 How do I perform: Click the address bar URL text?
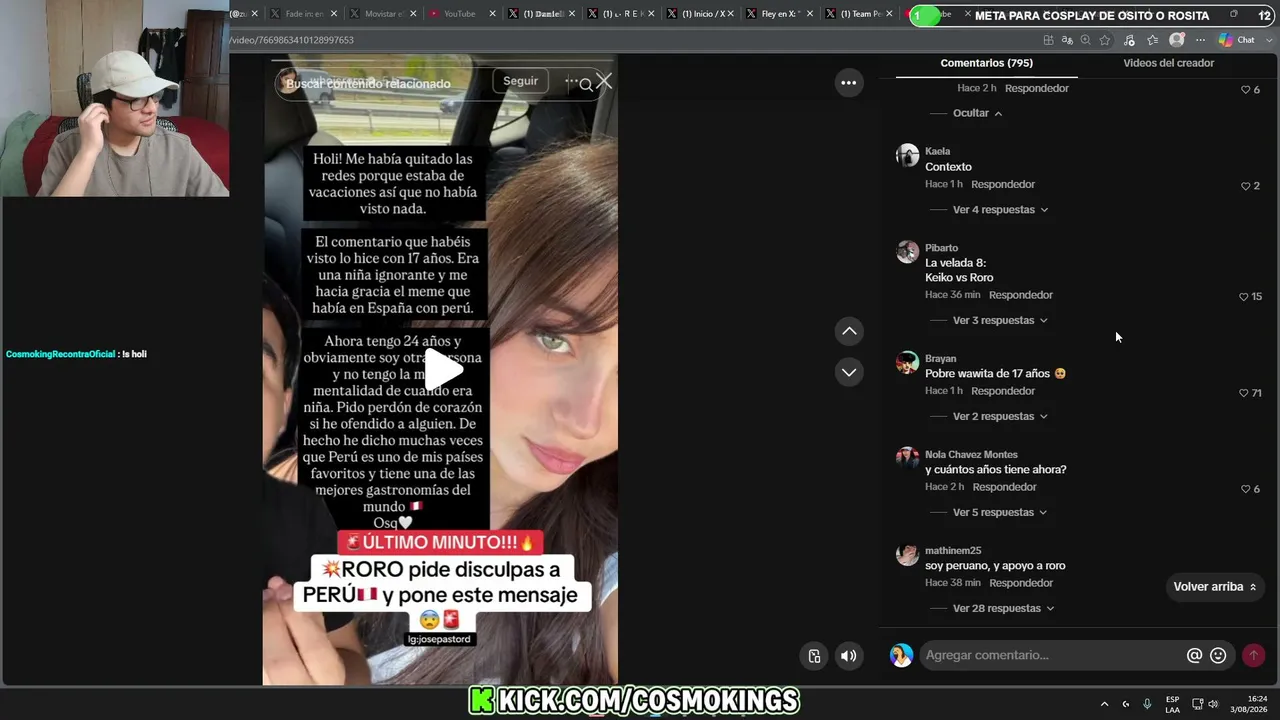click(x=292, y=40)
